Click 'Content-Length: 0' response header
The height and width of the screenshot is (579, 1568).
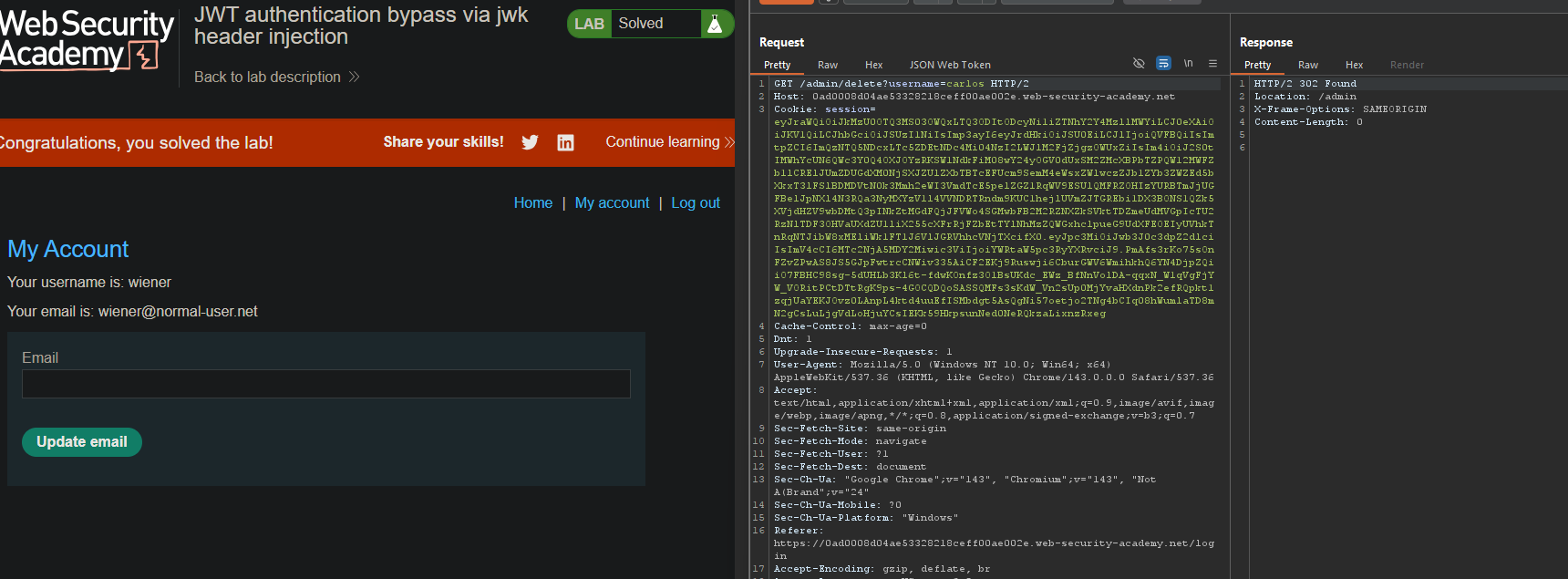(x=1308, y=122)
